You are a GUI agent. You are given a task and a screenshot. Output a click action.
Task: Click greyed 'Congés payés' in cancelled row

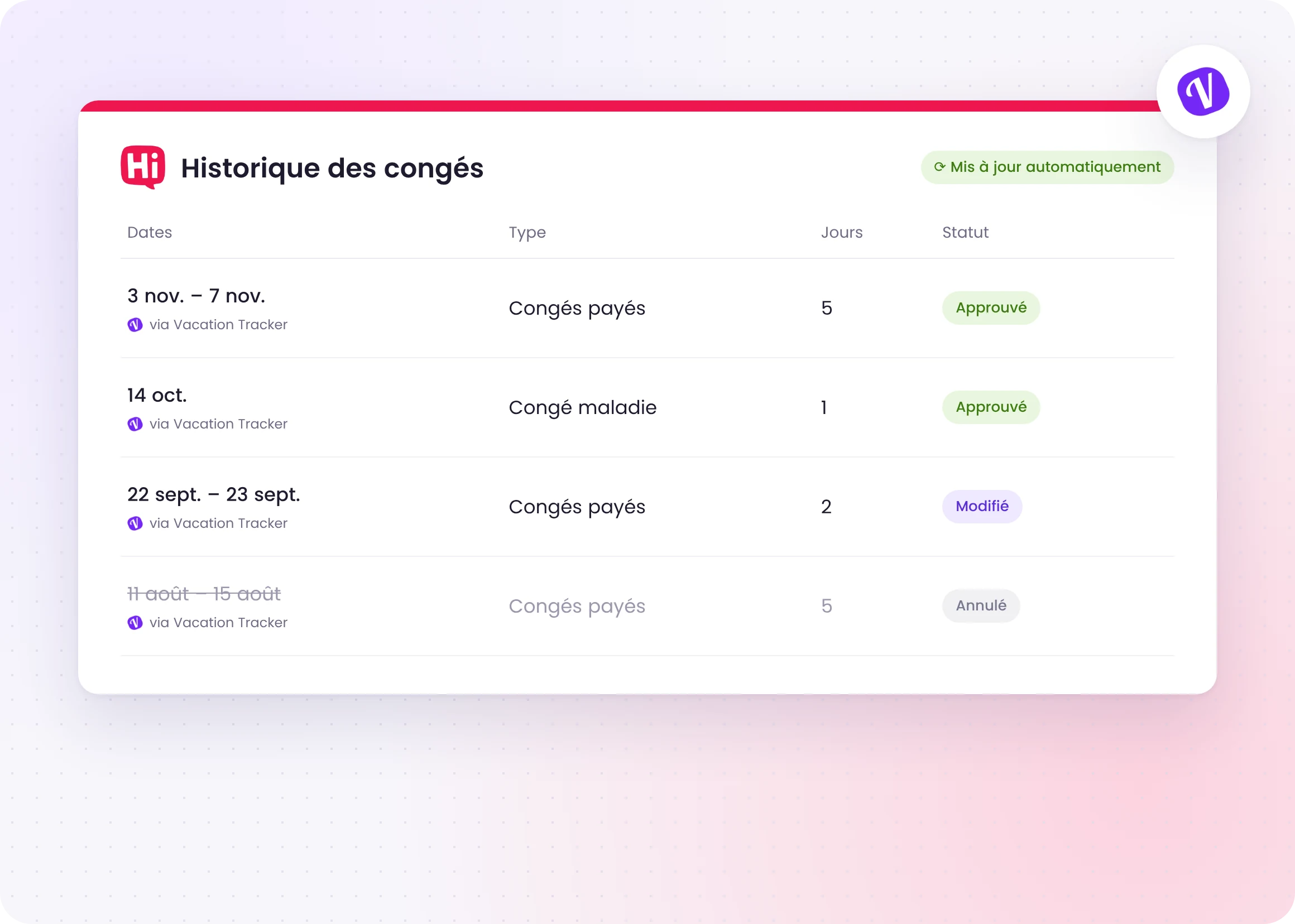coord(577,607)
